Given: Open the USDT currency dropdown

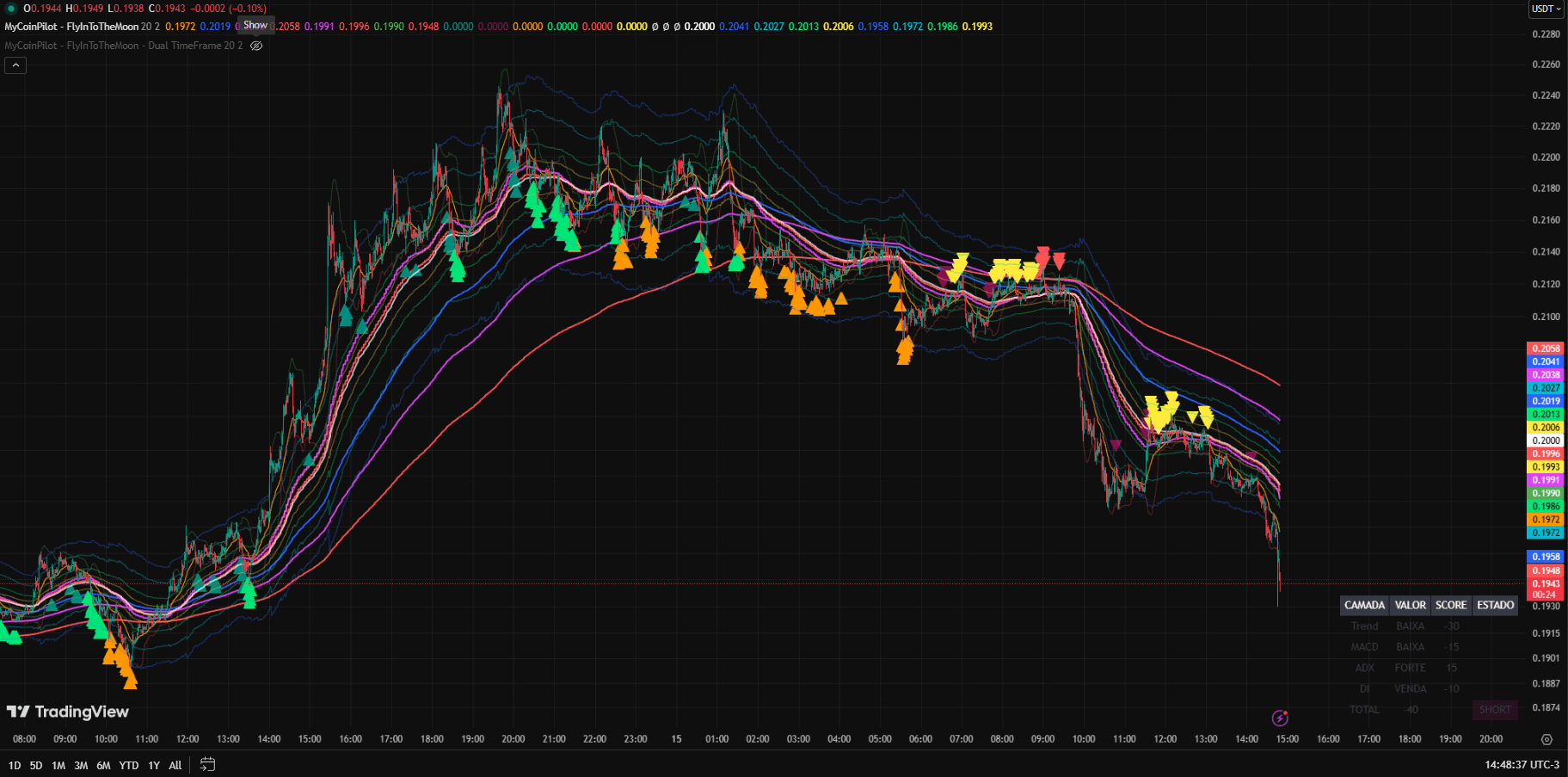Looking at the screenshot, I should coord(1546,9).
